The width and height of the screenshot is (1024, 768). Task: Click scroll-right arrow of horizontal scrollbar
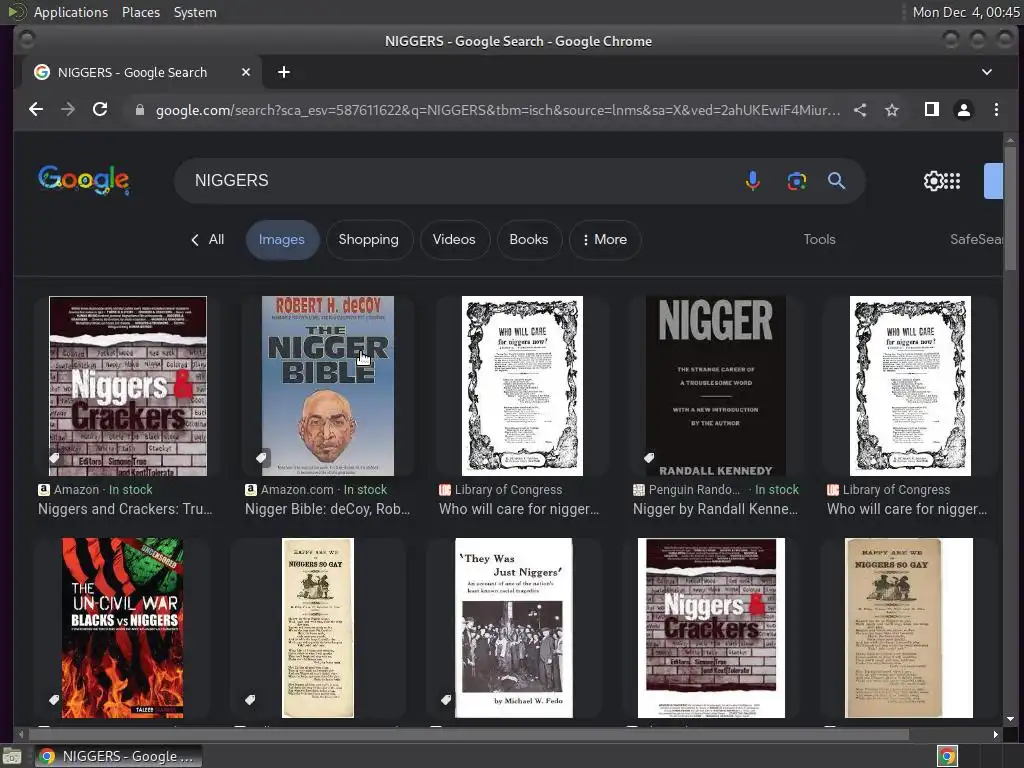(x=995, y=735)
